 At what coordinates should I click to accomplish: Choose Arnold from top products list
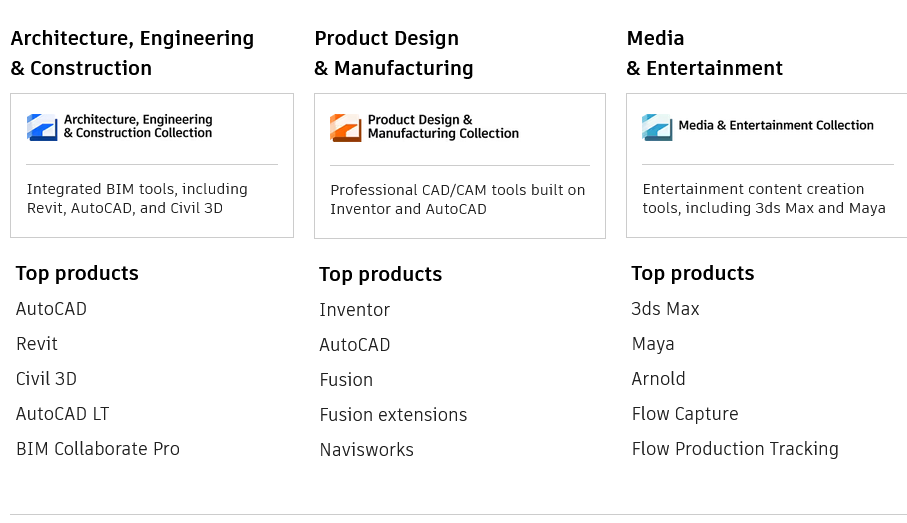click(658, 379)
